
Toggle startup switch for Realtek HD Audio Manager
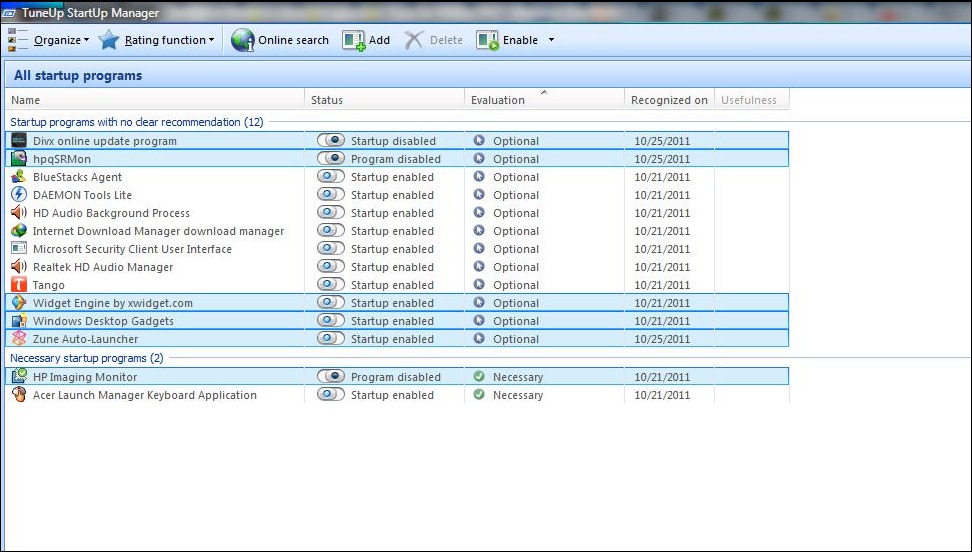click(330, 266)
